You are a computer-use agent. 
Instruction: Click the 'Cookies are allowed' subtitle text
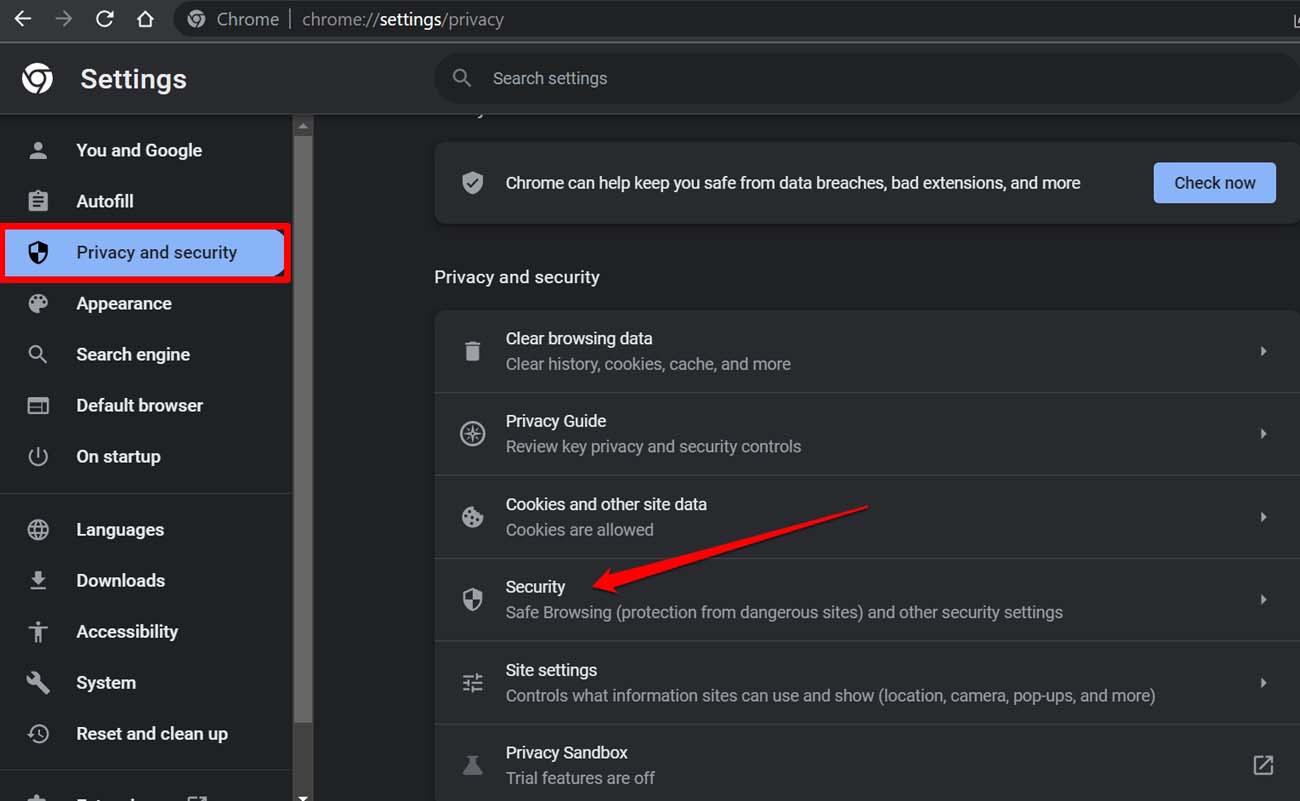point(579,530)
